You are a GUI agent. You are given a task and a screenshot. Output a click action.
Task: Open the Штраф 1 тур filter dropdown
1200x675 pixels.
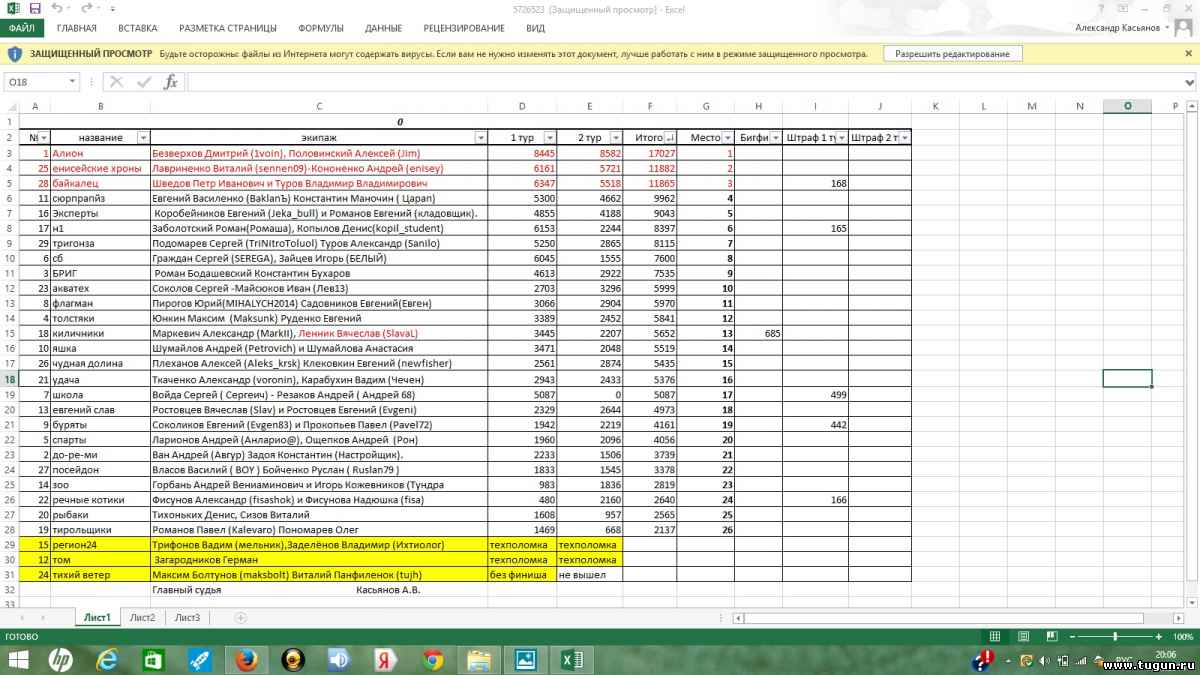point(841,137)
